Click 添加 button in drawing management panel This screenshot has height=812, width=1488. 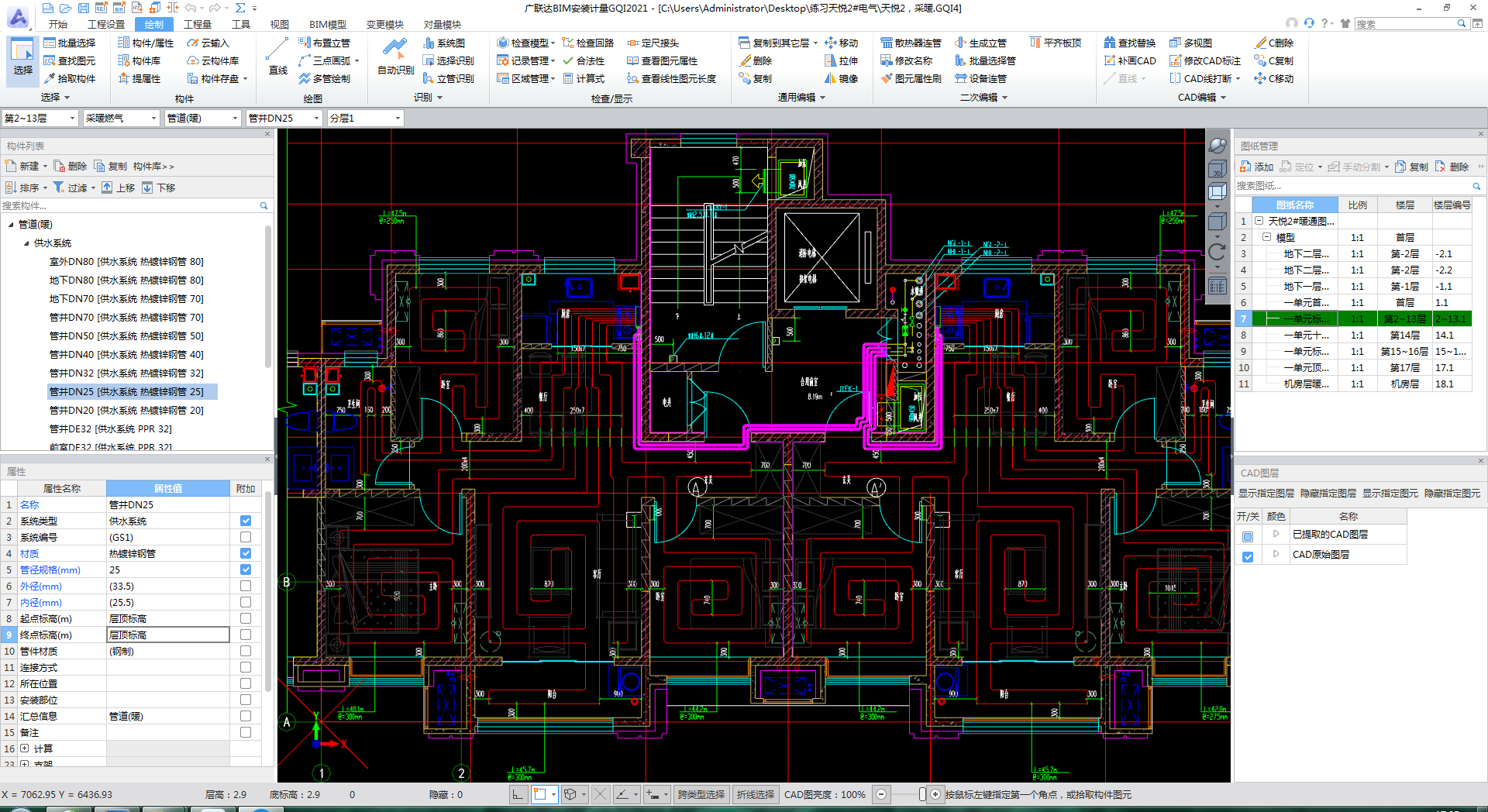(x=1257, y=167)
